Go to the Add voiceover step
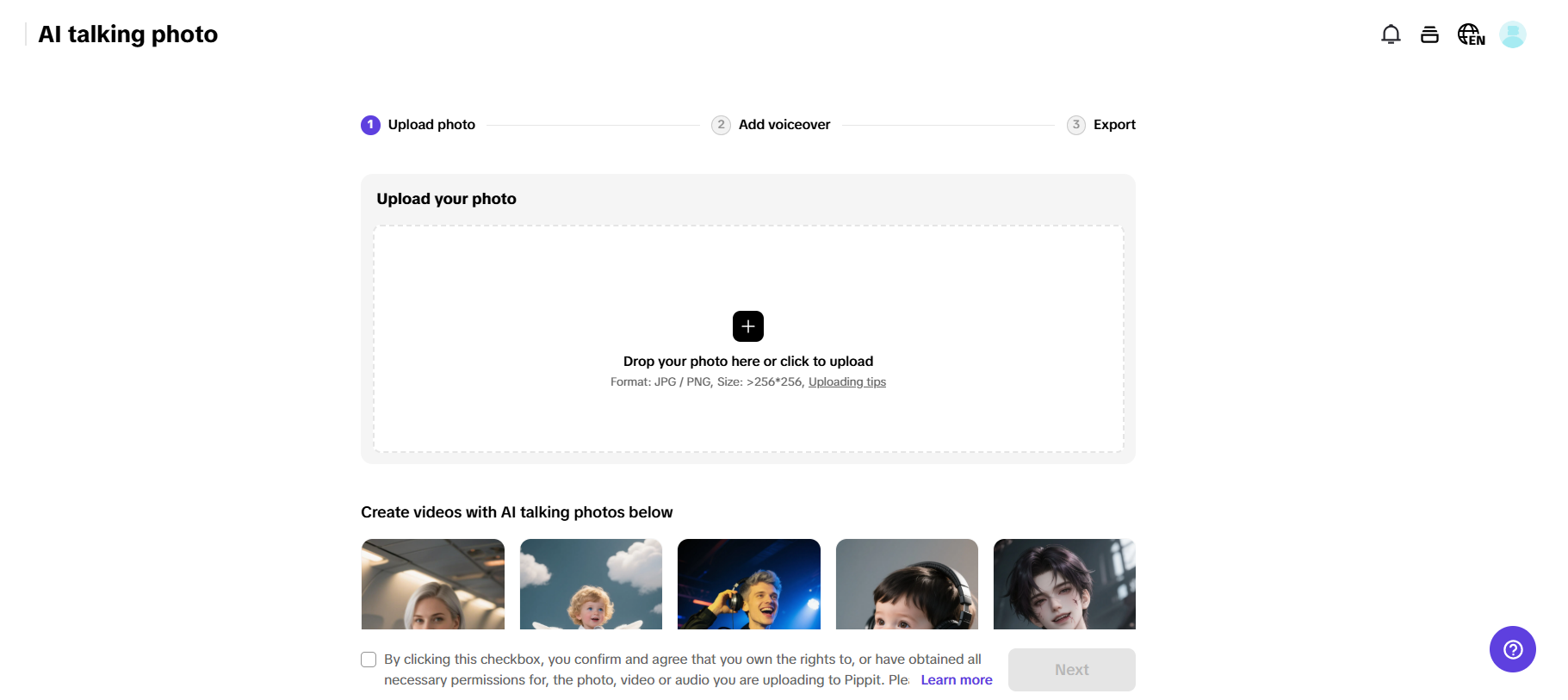The width and height of the screenshot is (1568, 700). click(784, 125)
